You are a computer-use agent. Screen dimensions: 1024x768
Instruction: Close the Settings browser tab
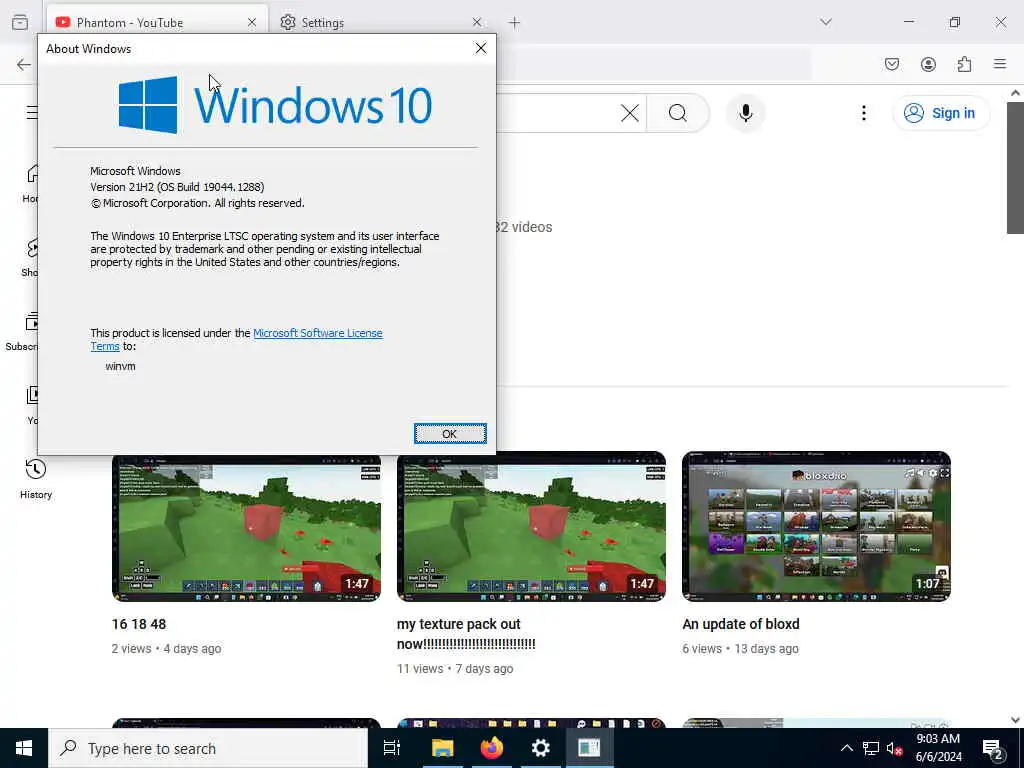477,23
